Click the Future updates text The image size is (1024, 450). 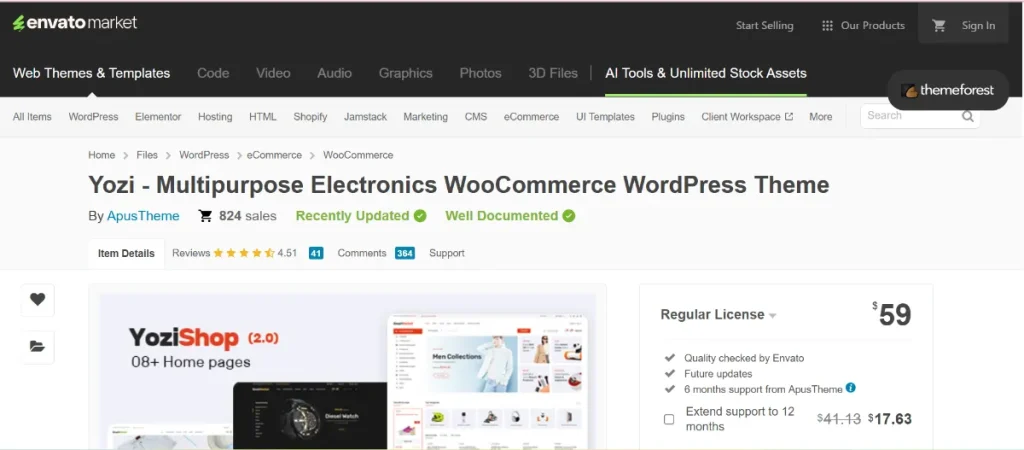(x=718, y=374)
